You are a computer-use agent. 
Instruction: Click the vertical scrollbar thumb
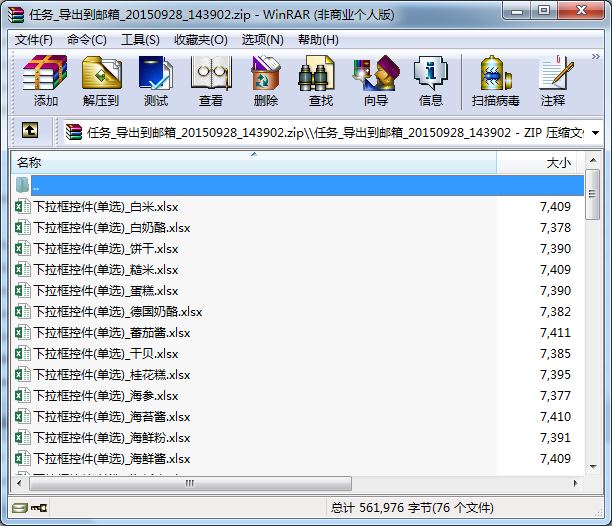593,194
